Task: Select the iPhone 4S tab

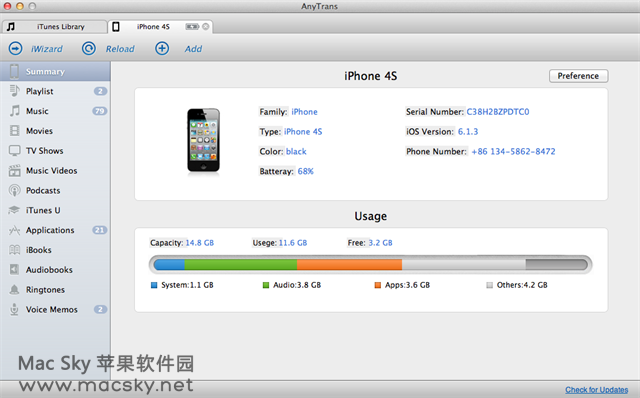Action: coord(160,27)
